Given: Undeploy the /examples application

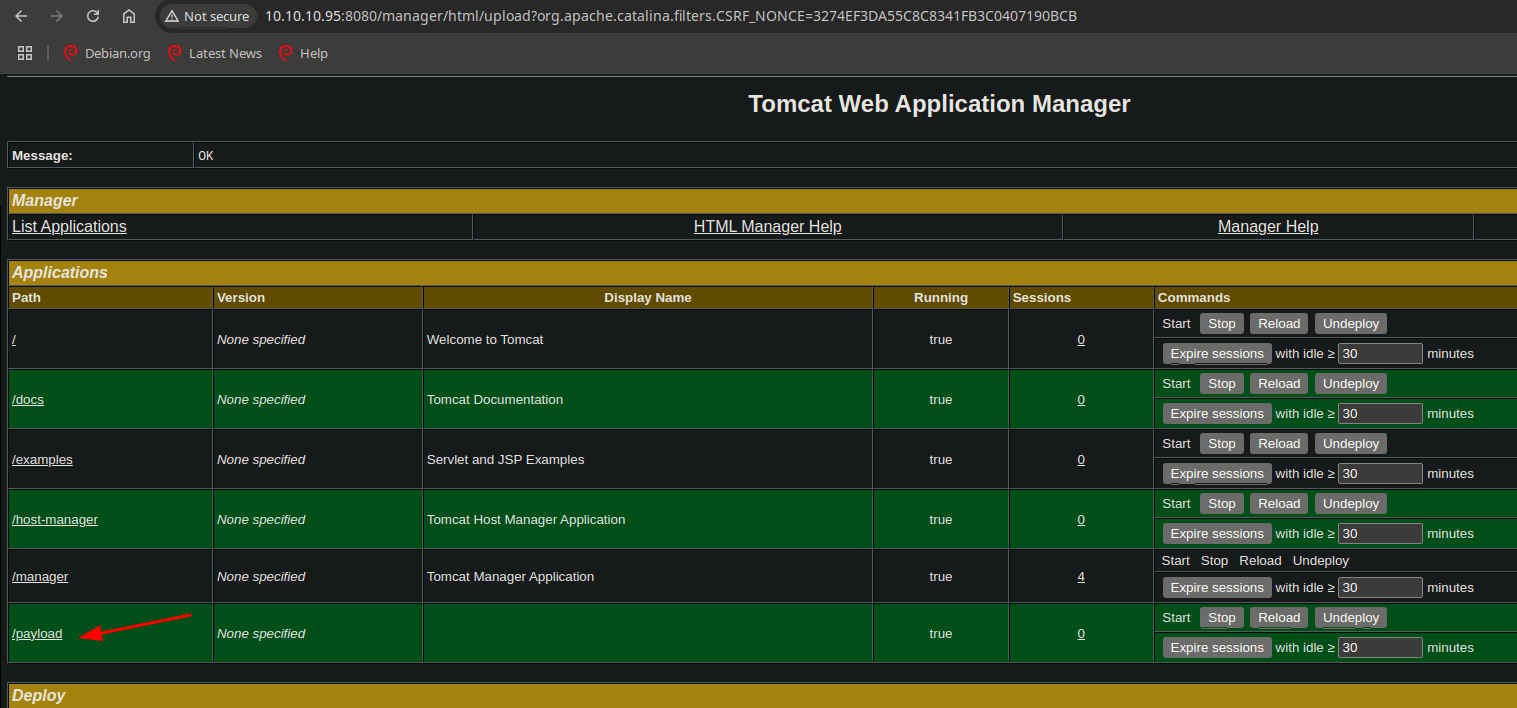Looking at the screenshot, I should coord(1351,443).
